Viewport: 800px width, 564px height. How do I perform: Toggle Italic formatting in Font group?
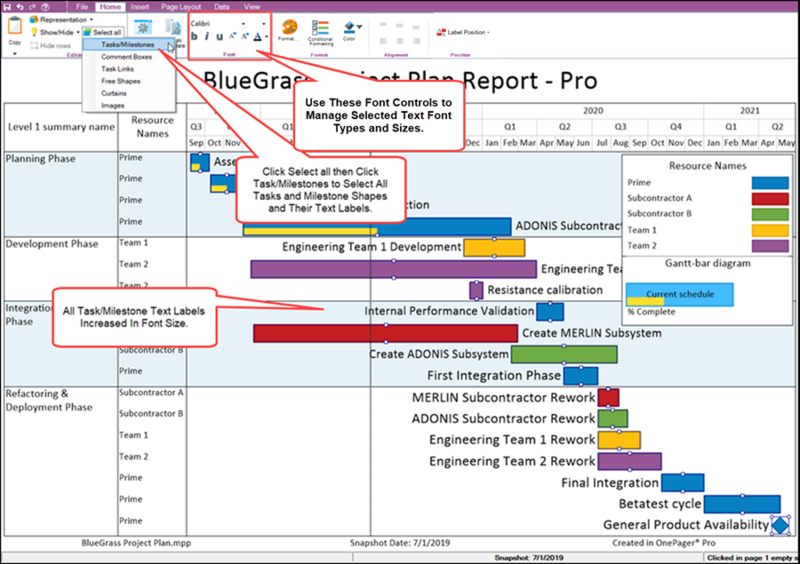207,36
